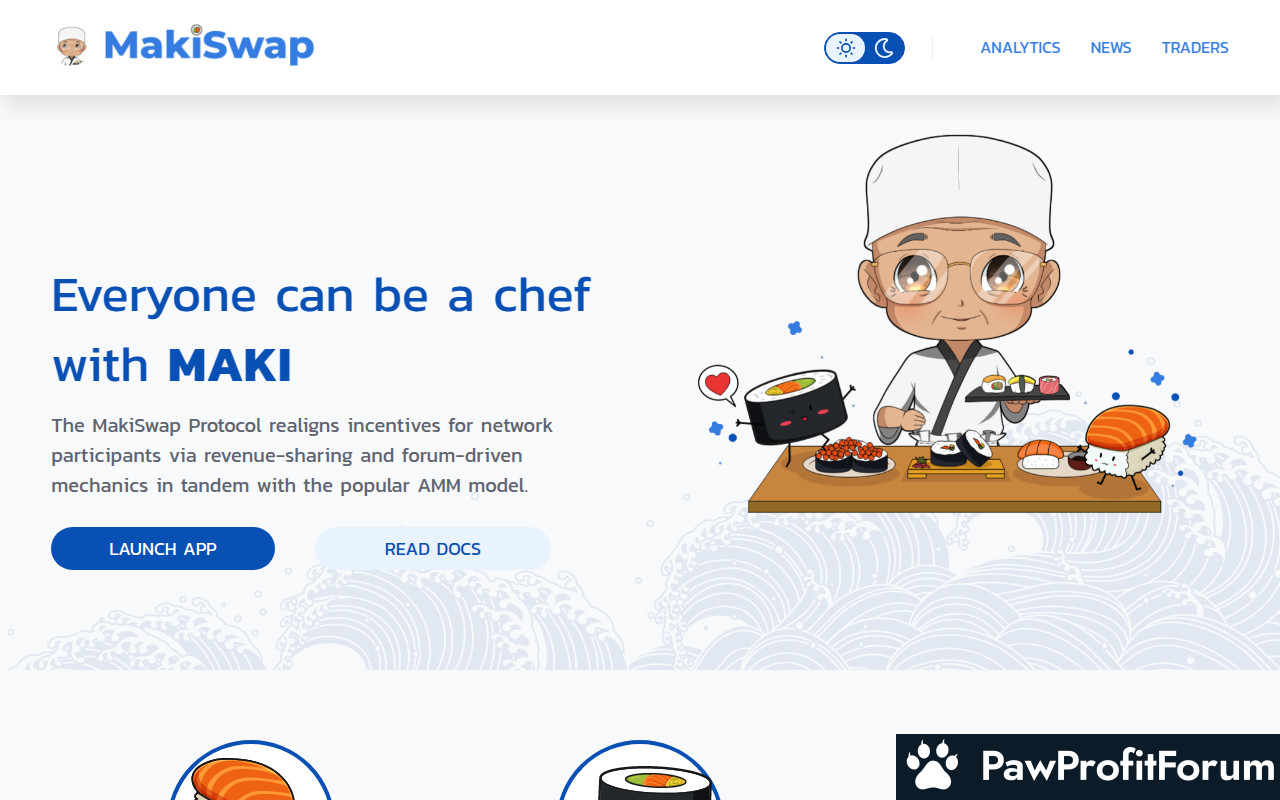This screenshot has height=800, width=1280.
Task: Click the black maki roll character
Action: coord(797,408)
